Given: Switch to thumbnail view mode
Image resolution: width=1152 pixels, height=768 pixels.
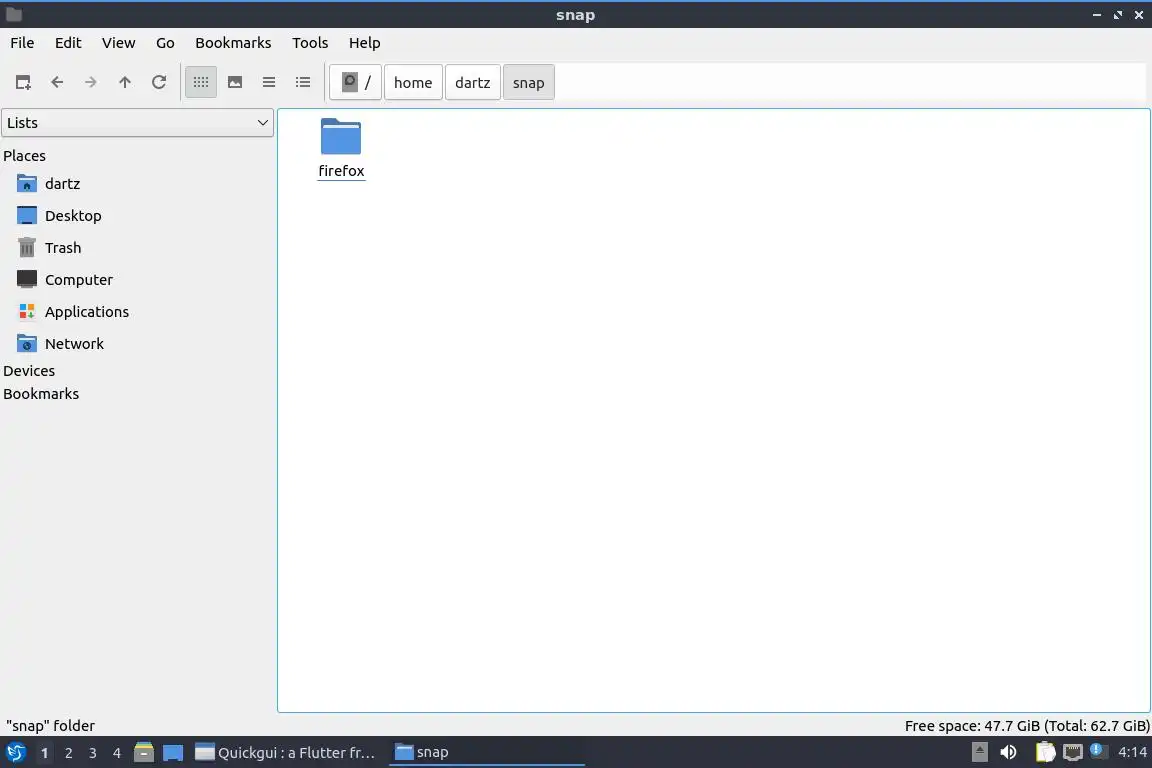Looking at the screenshot, I should [235, 82].
